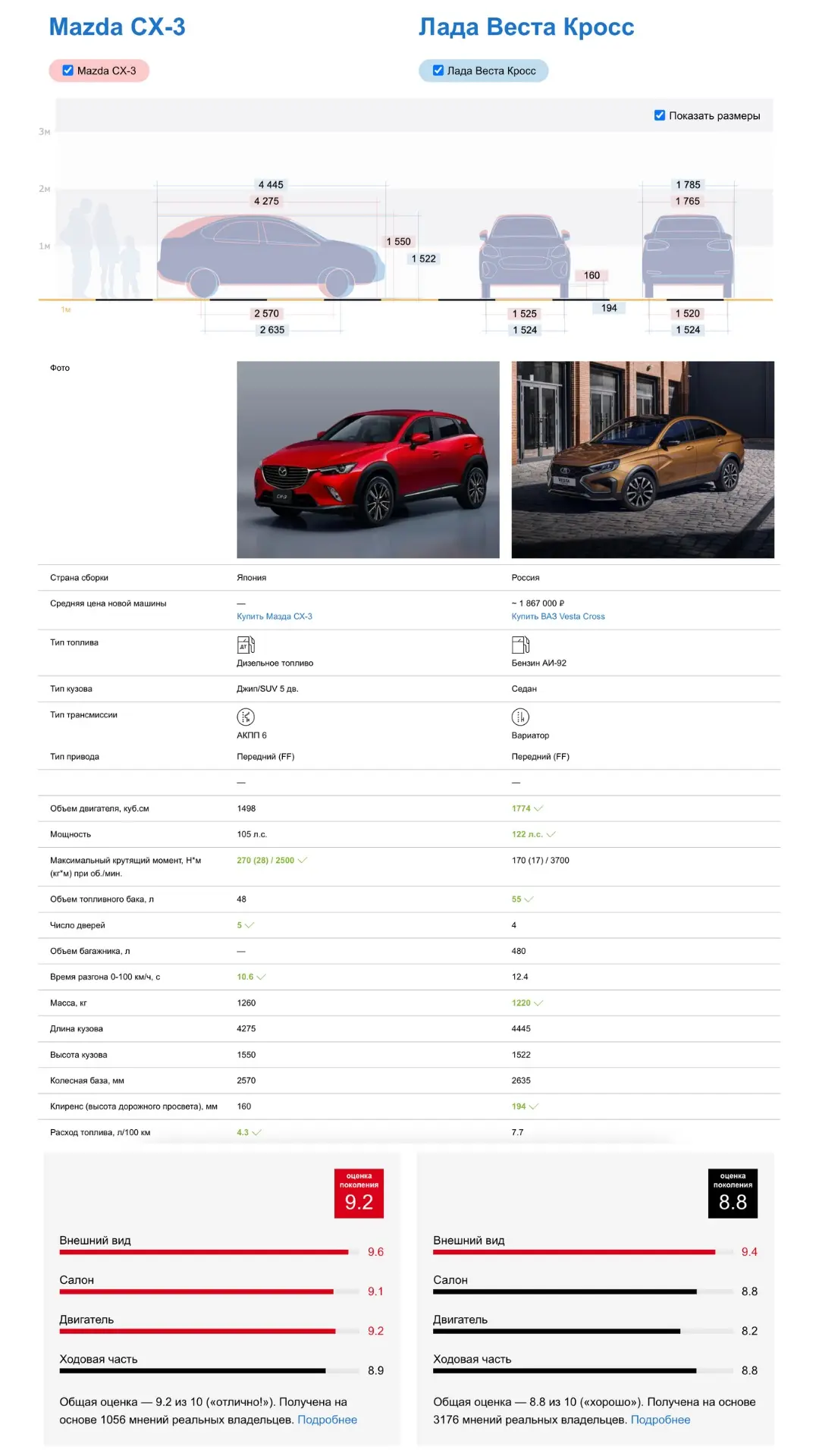819x1456 pixels.
Task: Click the black 8.8 generation score badge
Action: point(733,1194)
